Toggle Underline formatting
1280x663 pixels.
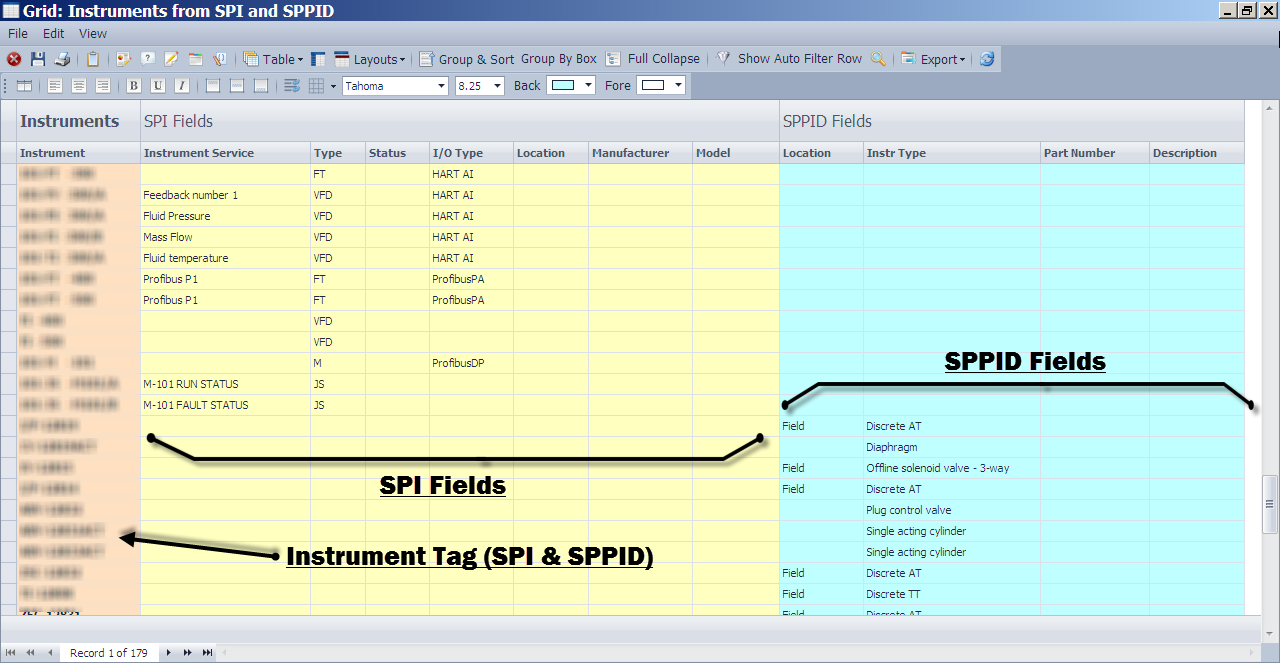coord(158,84)
